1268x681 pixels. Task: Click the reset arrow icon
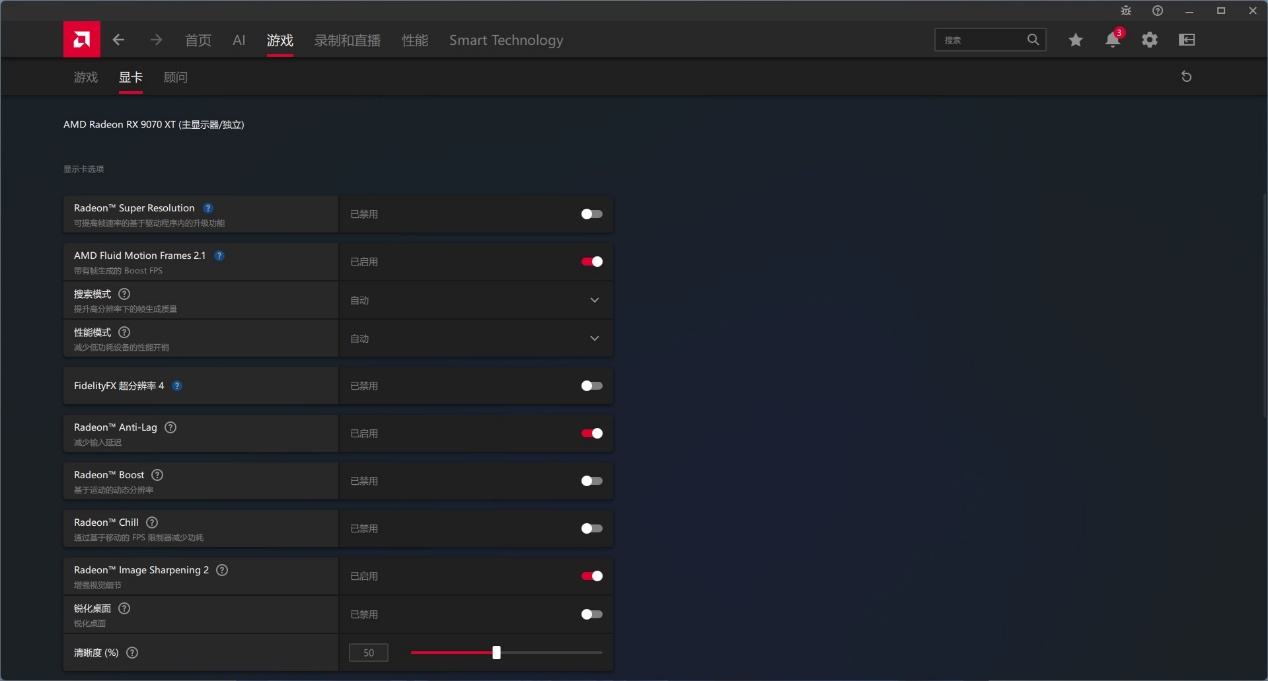click(x=1187, y=77)
